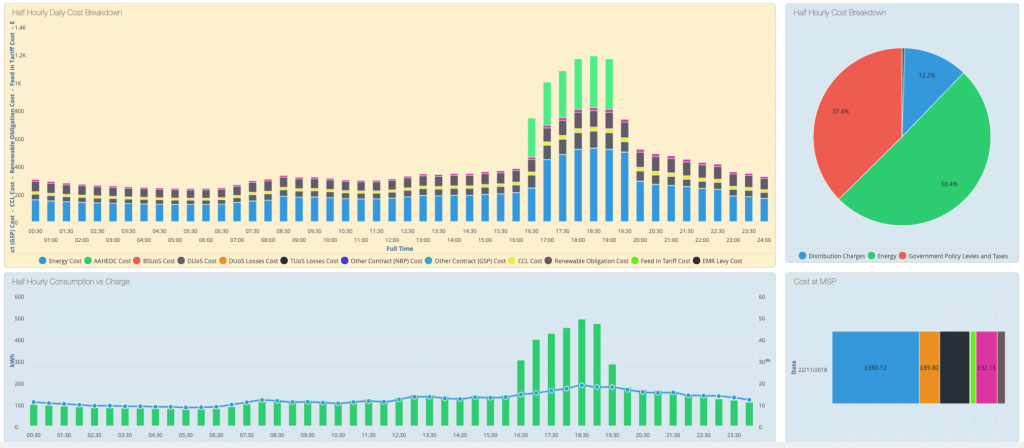
Task: Toggle Distribution Charges in pie chart legend
Action: click(x=831, y=255)
